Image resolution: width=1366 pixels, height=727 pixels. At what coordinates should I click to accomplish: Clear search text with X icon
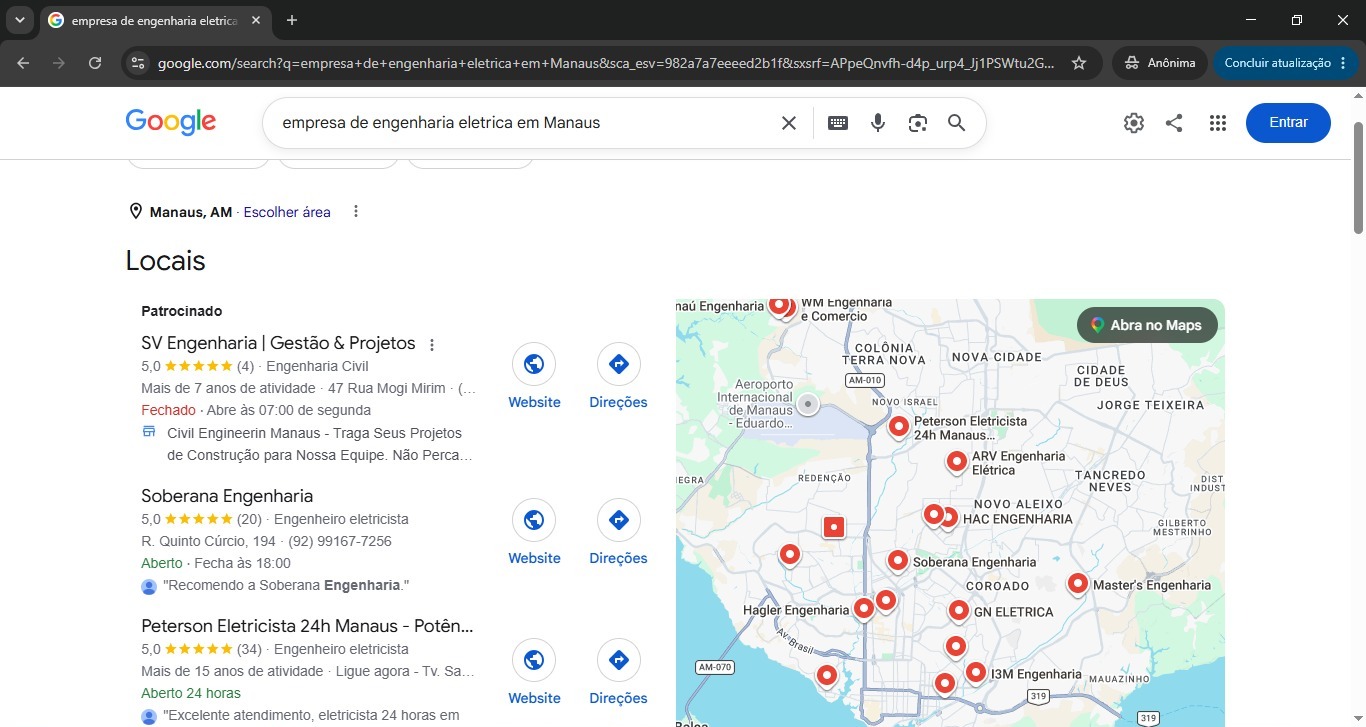tap(789, 123)
